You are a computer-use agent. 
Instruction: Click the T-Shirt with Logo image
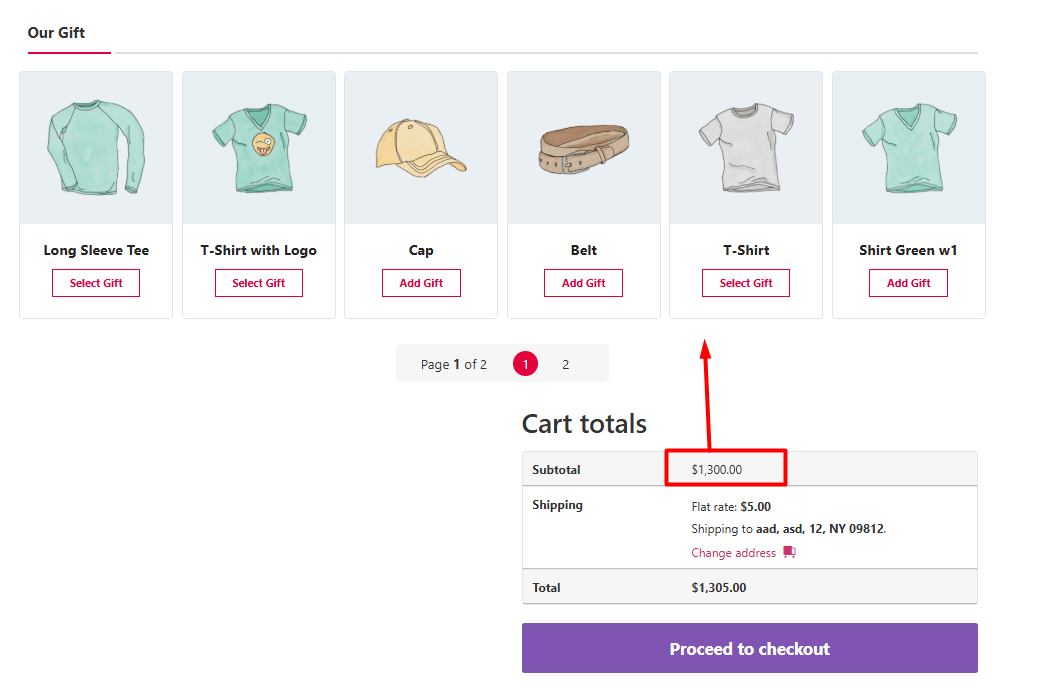259,148
